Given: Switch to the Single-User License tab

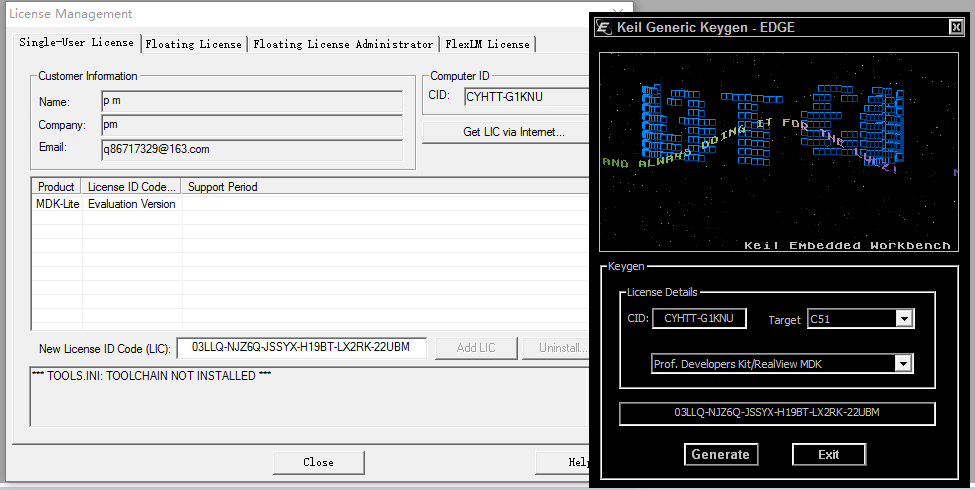Looking at the screenshot, I should click(x=76, y=42).
